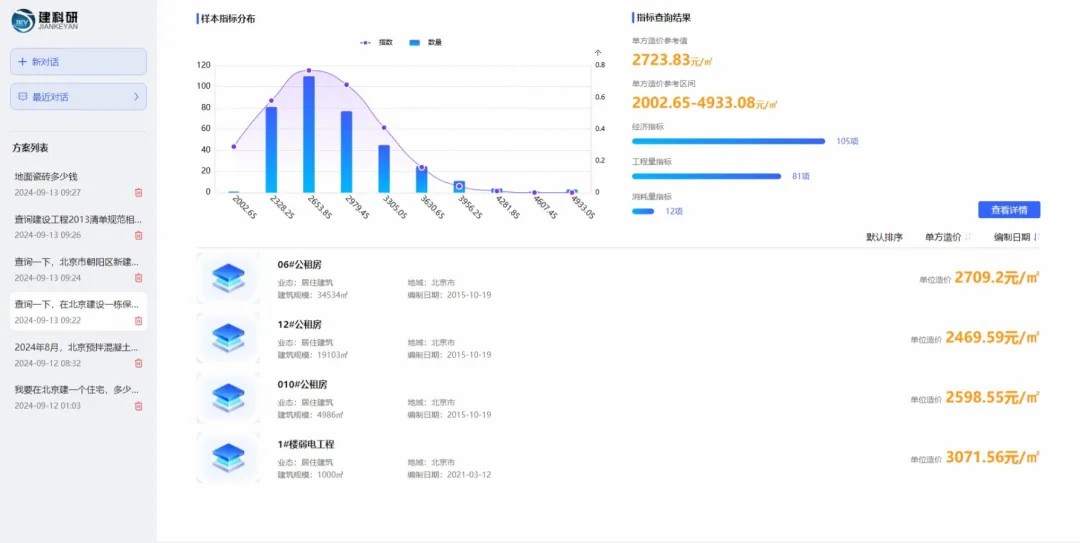The height and width of the screenshot is (543, 1080).
Task: Toggle 数量 series in chart legend
Action: 425,43
